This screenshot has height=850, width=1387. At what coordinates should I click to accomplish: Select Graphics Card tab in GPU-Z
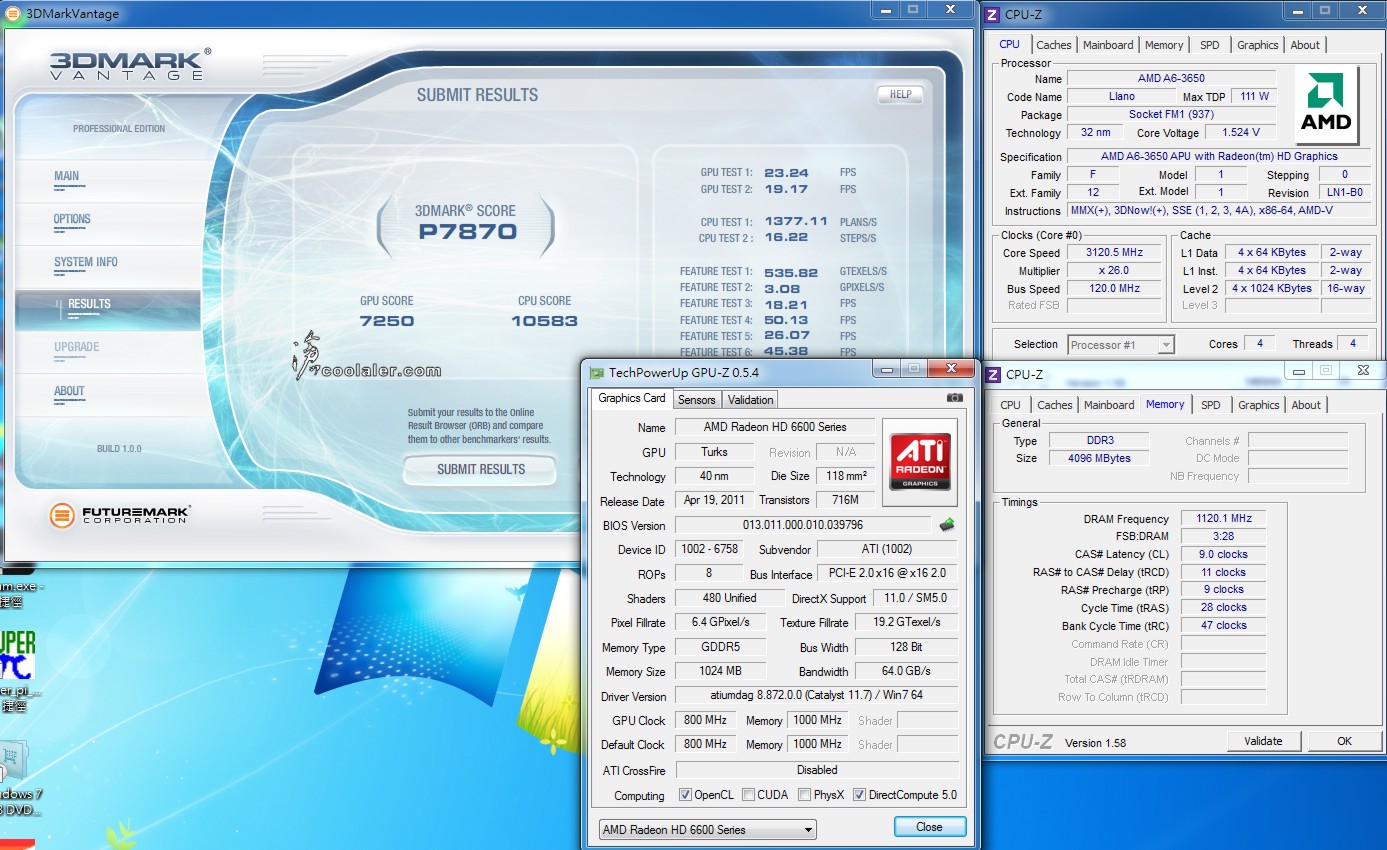[632, 398]
